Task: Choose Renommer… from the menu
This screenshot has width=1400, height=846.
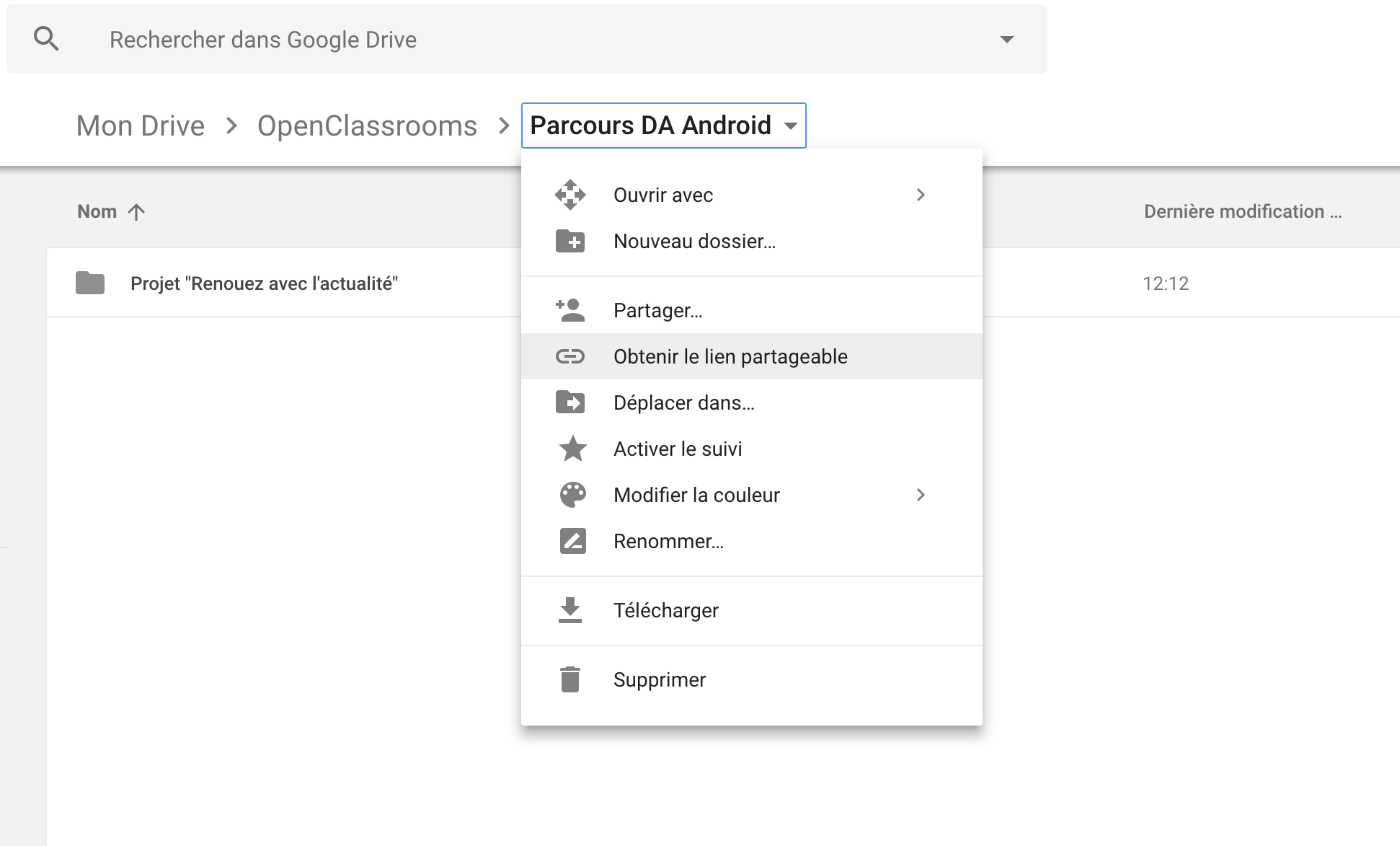Action: (751, 541)
